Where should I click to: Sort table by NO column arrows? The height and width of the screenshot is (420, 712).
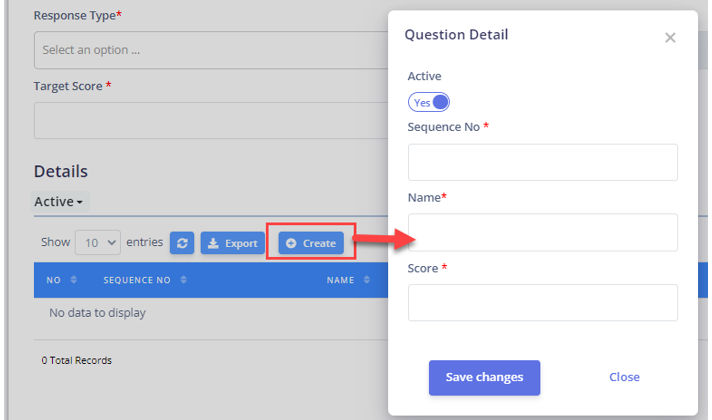point(74,280)
